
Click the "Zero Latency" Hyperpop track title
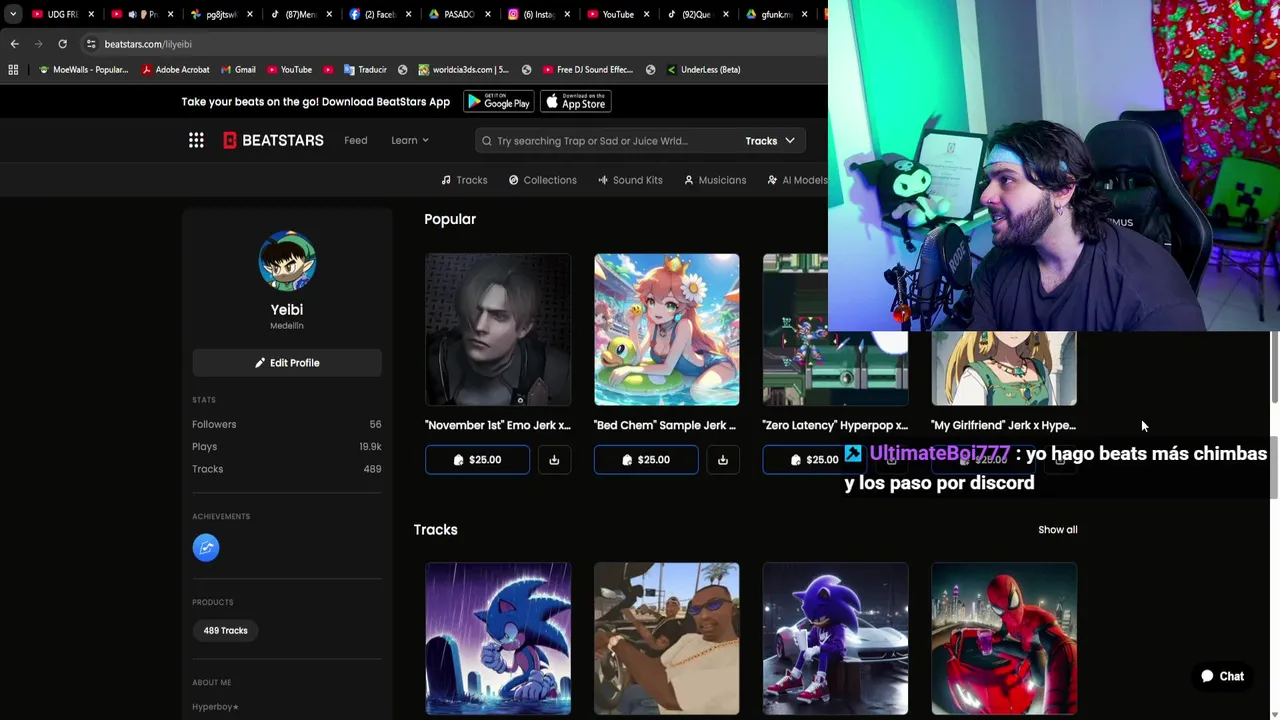click(835, 425)
